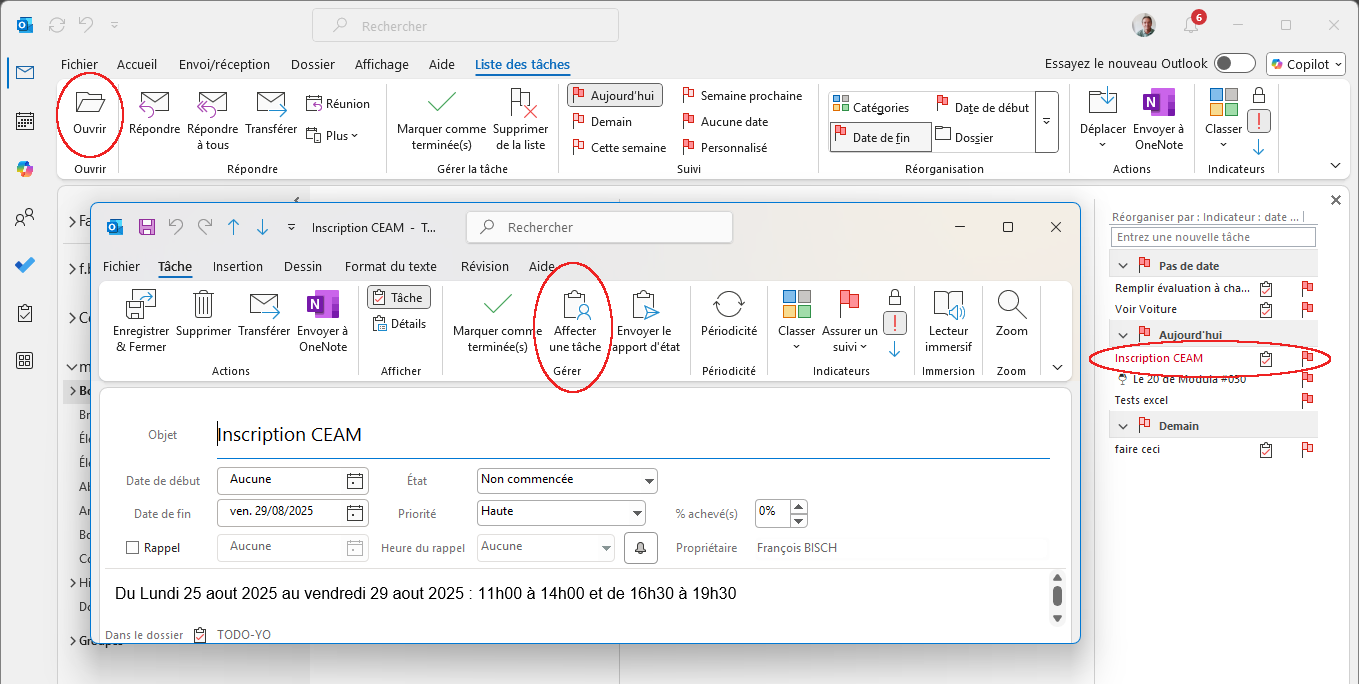
Task: Collapse the Pas de date group
Action: [x=1123, y=266]
